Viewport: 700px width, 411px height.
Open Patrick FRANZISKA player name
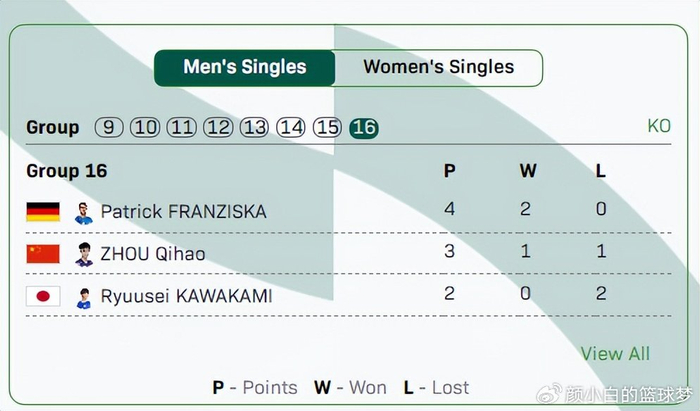(183, 212)
